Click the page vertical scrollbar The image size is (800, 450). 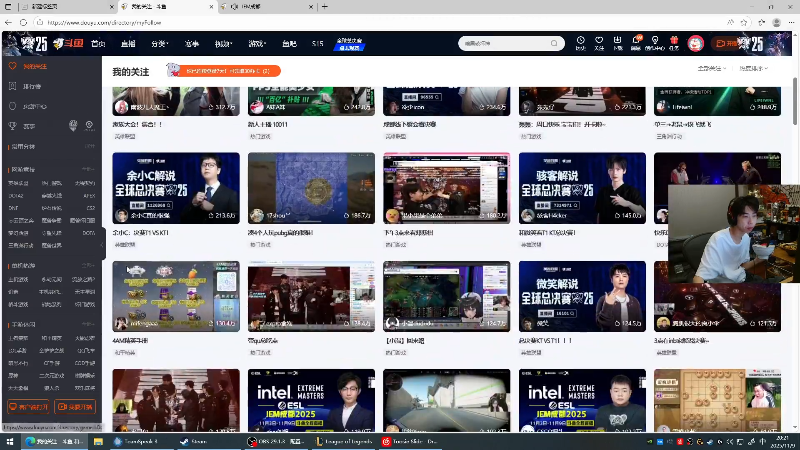coord(795,101)
